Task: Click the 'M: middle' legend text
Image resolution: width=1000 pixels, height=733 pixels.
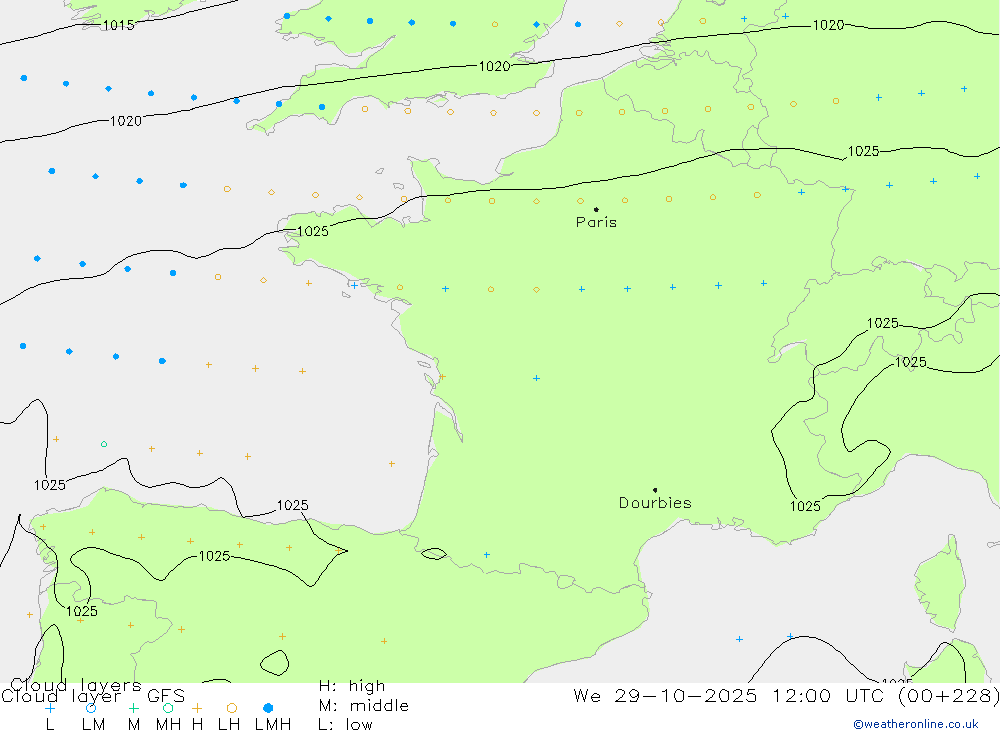Action: pos(364,706)
